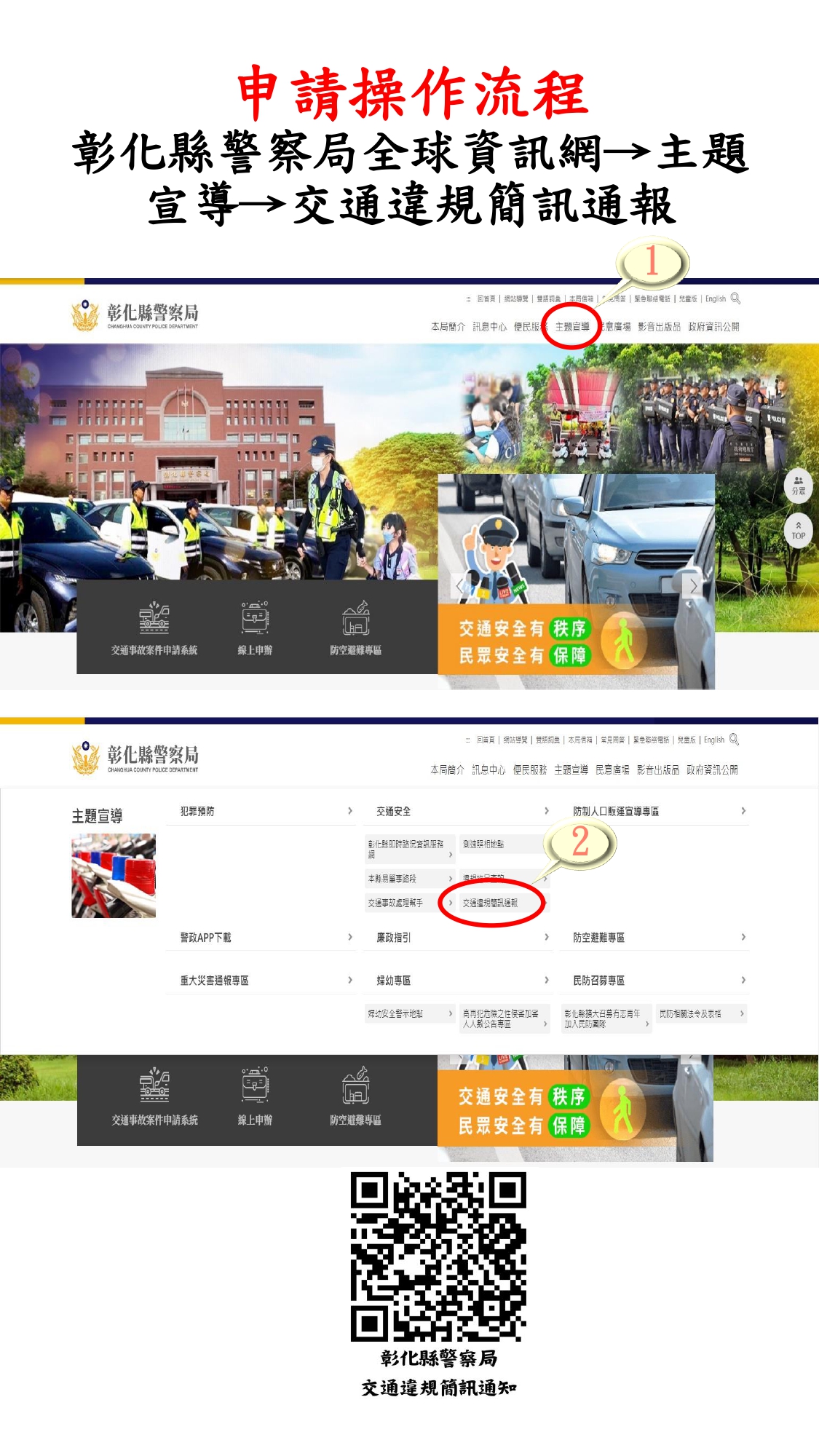Click the 交通違規簡訊通知 QR code
Viewport: 819px width, 1456px height.
(x=438, y=1257)
